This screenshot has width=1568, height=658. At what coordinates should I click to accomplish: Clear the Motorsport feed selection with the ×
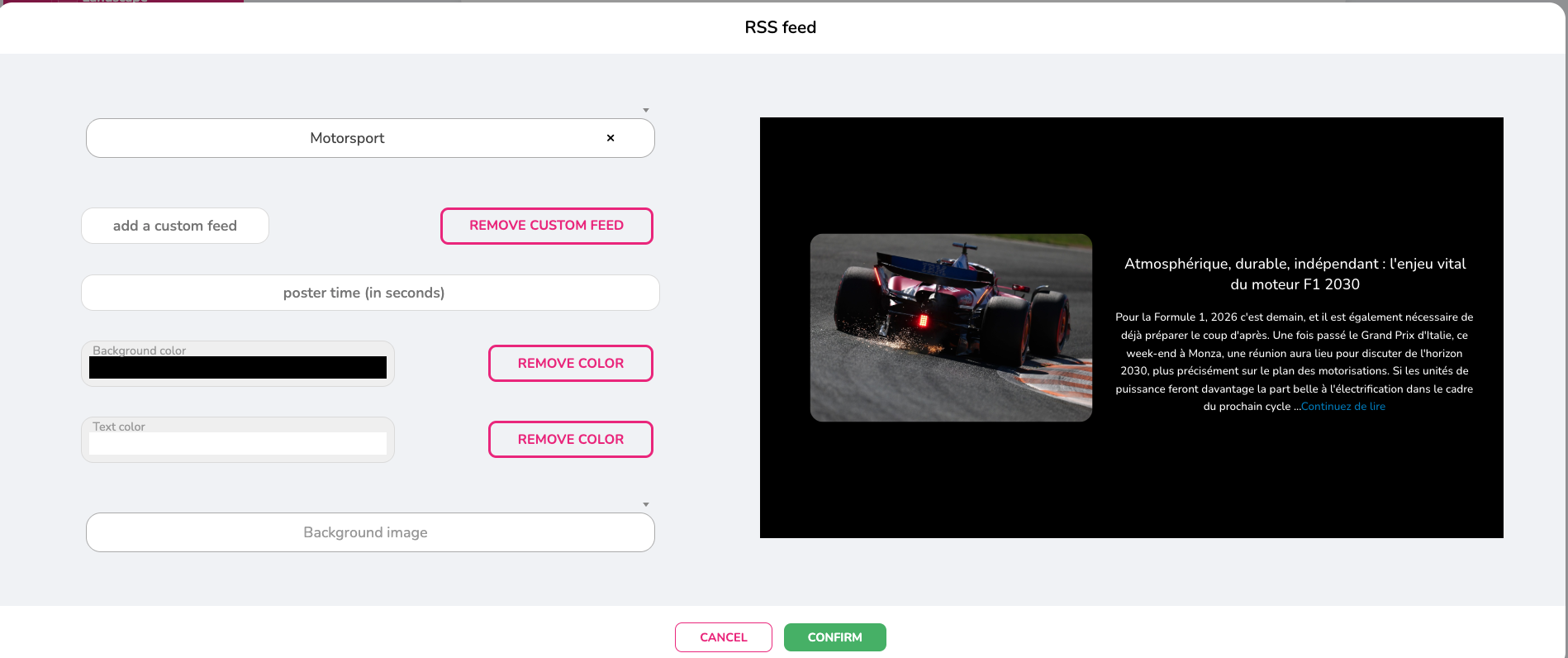tap(611, 138)
